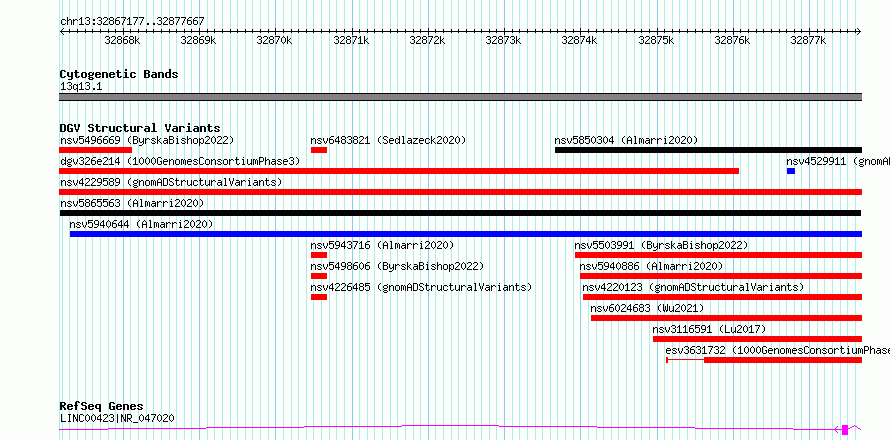The width and height of the screenshot is (890, 440).
Task: Open nsv5503991 (ByrskaBishop2022) label
Action: point(661,245)
